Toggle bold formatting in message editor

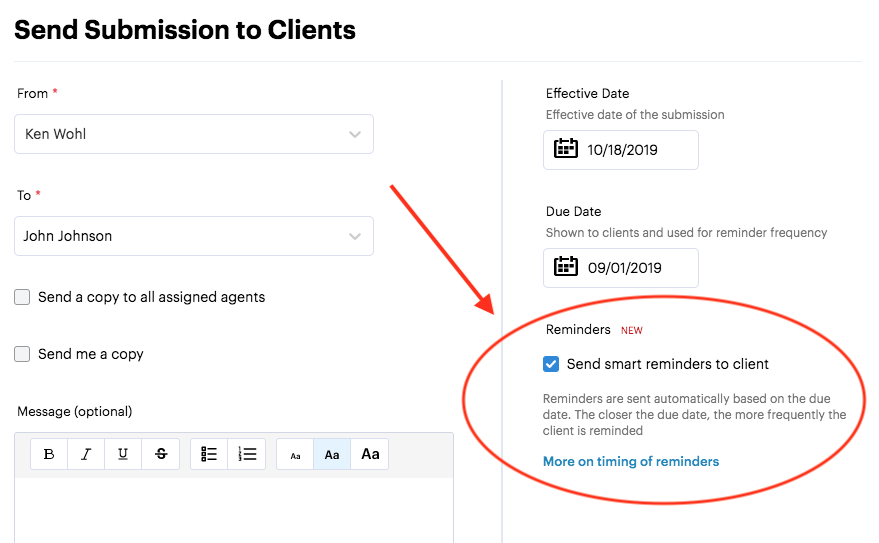(x=49, y=454)
